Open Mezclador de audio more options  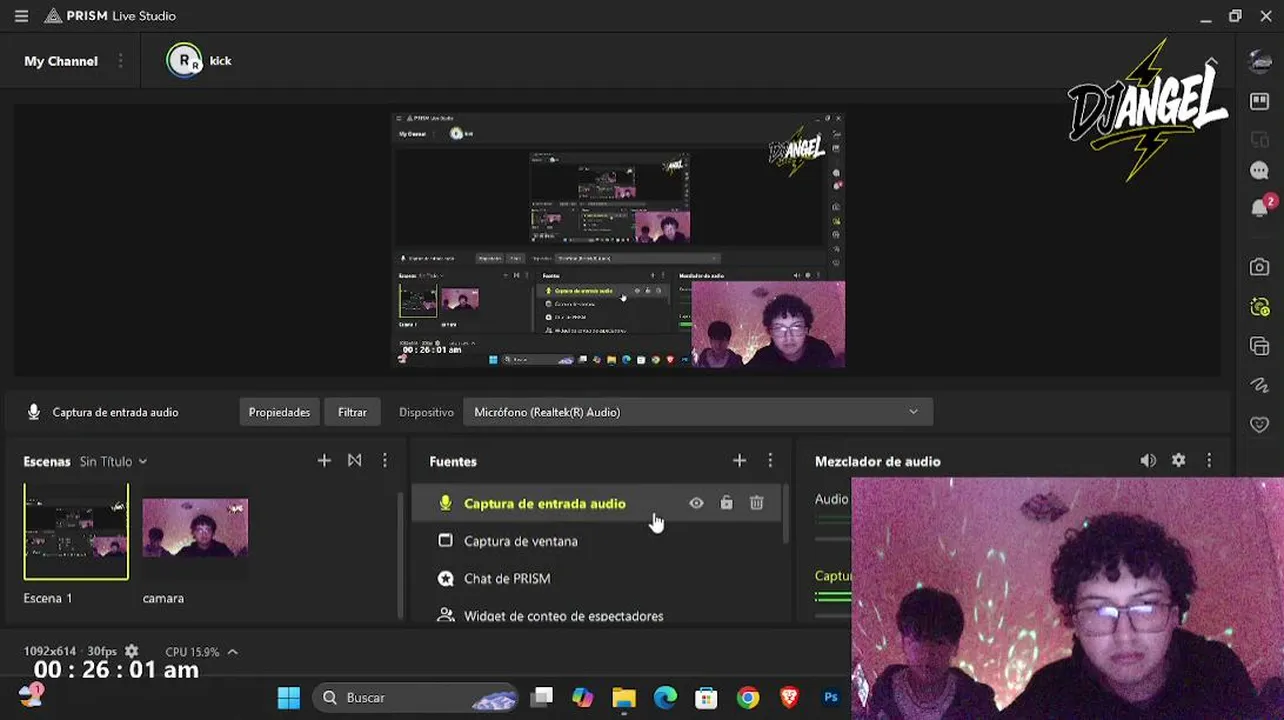(1209, 460)
